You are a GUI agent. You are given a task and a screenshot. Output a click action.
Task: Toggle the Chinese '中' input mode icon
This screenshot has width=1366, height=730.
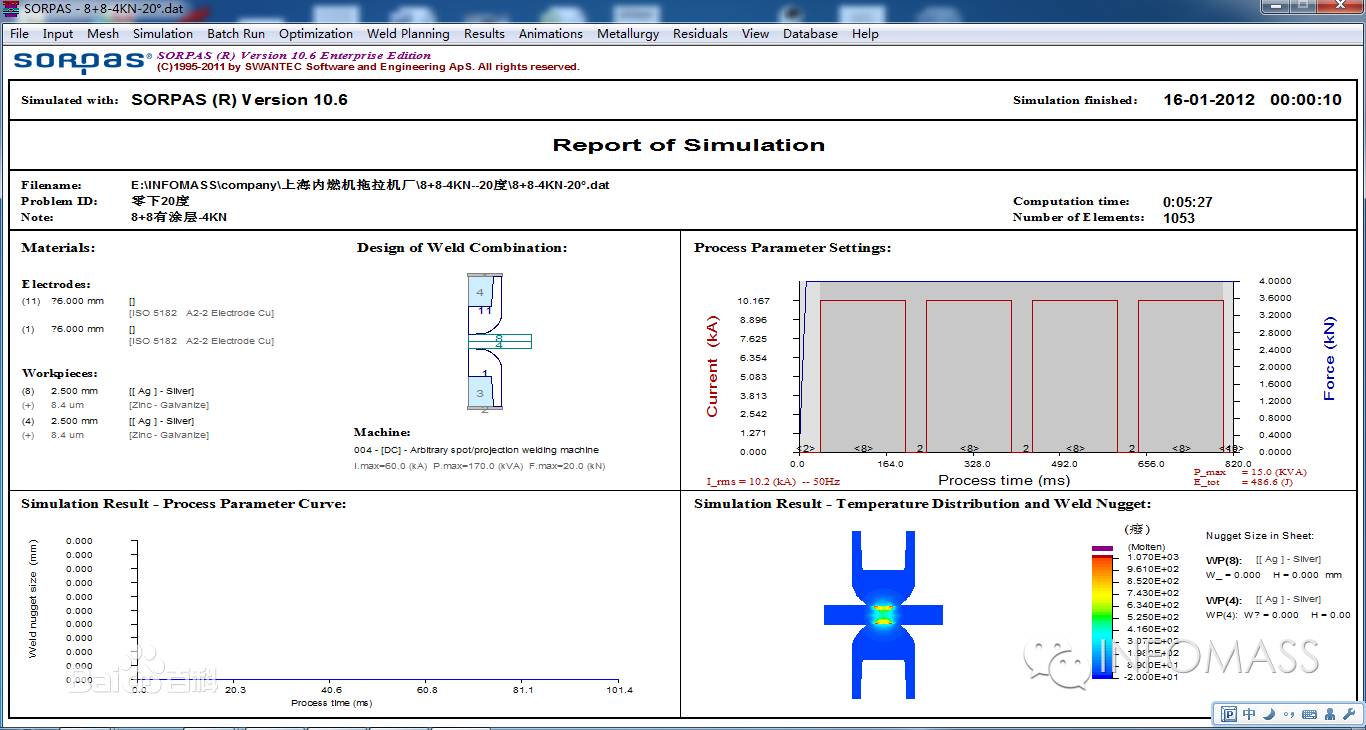pos(1250,714)
